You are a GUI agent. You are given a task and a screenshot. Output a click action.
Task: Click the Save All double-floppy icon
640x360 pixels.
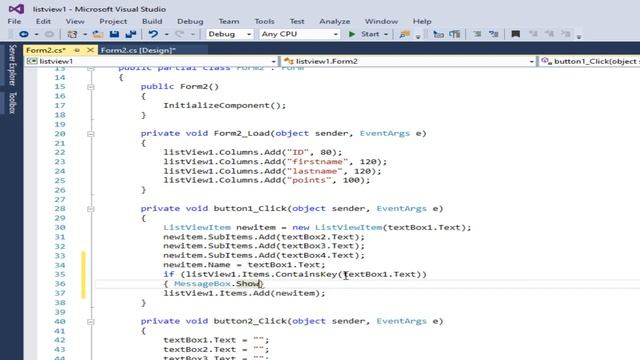(131, 34)
